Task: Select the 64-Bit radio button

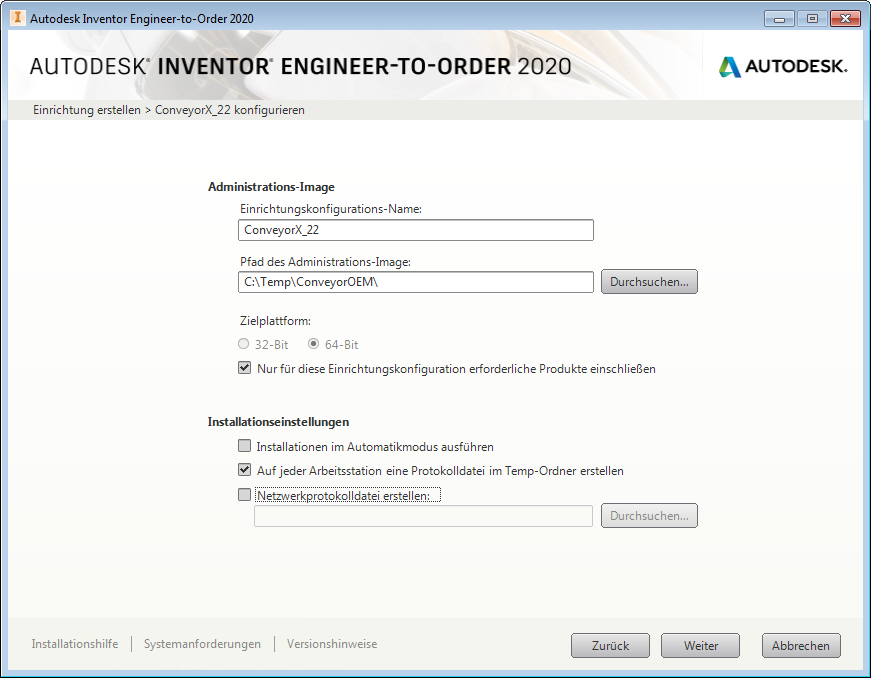Action: tap(313, 344)
